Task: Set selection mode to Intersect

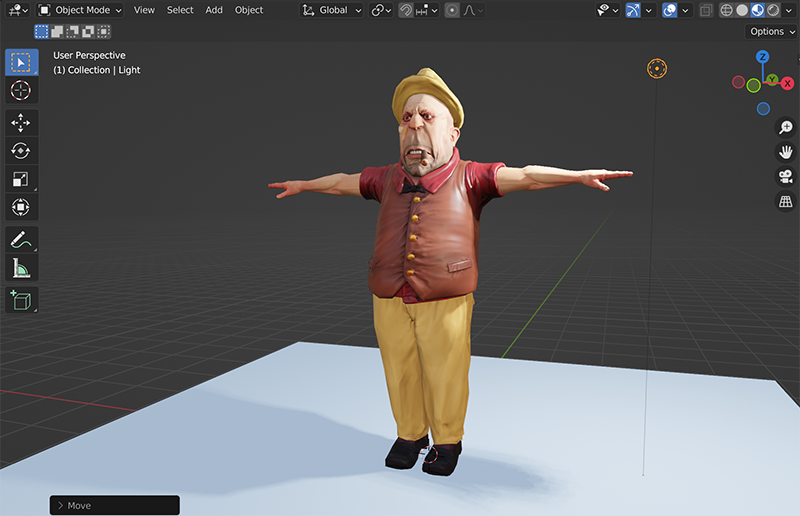Action: [104, 32]
